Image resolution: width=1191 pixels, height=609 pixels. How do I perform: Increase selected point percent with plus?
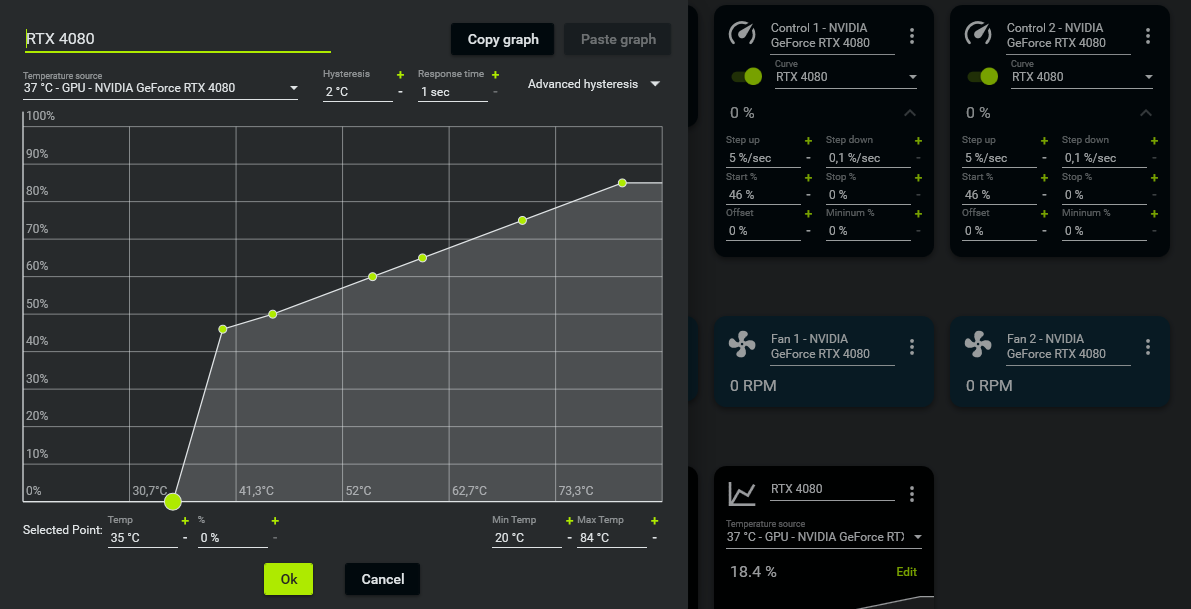pyautogui.click(x=275, y=521)
